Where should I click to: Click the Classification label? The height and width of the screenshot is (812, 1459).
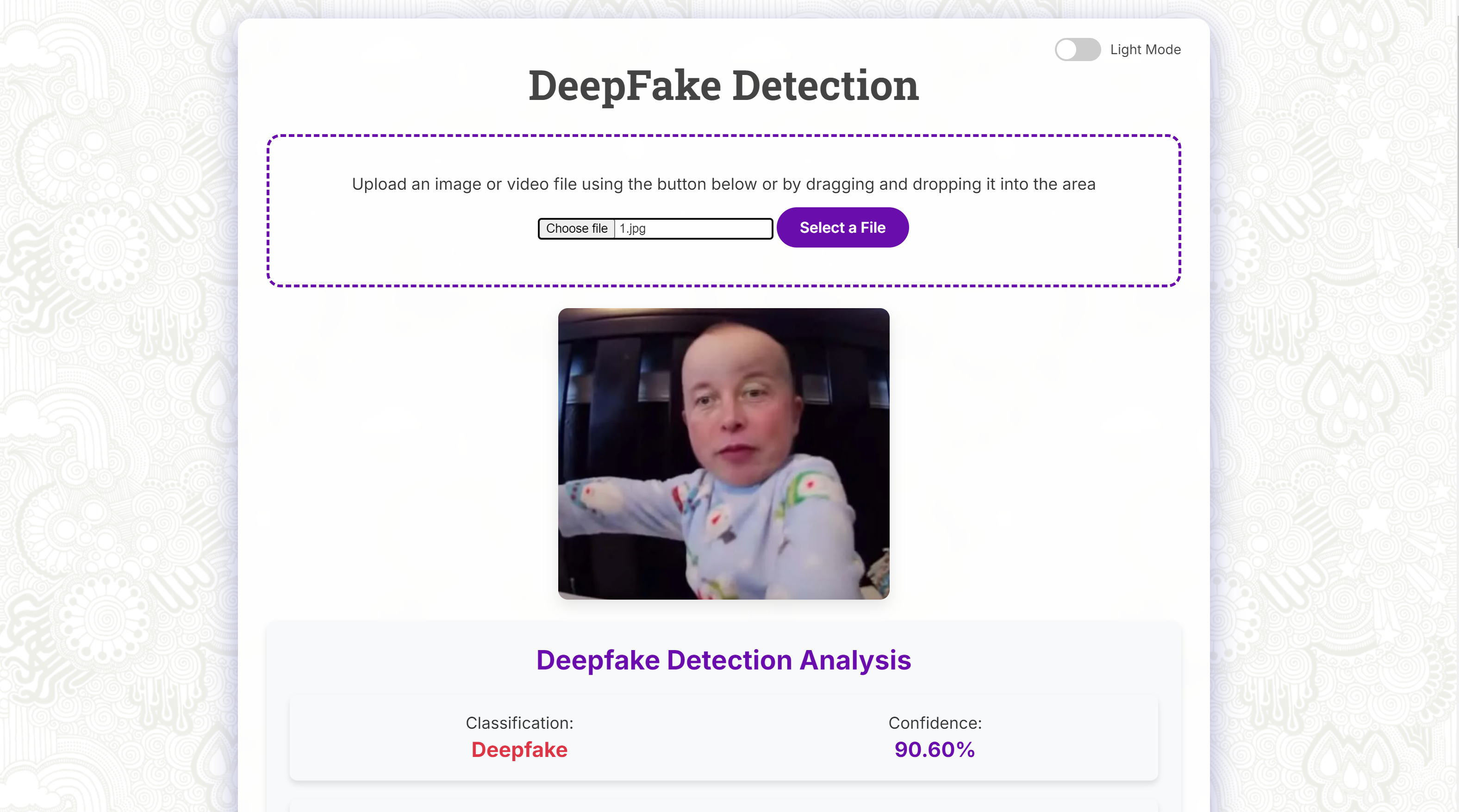519,723
